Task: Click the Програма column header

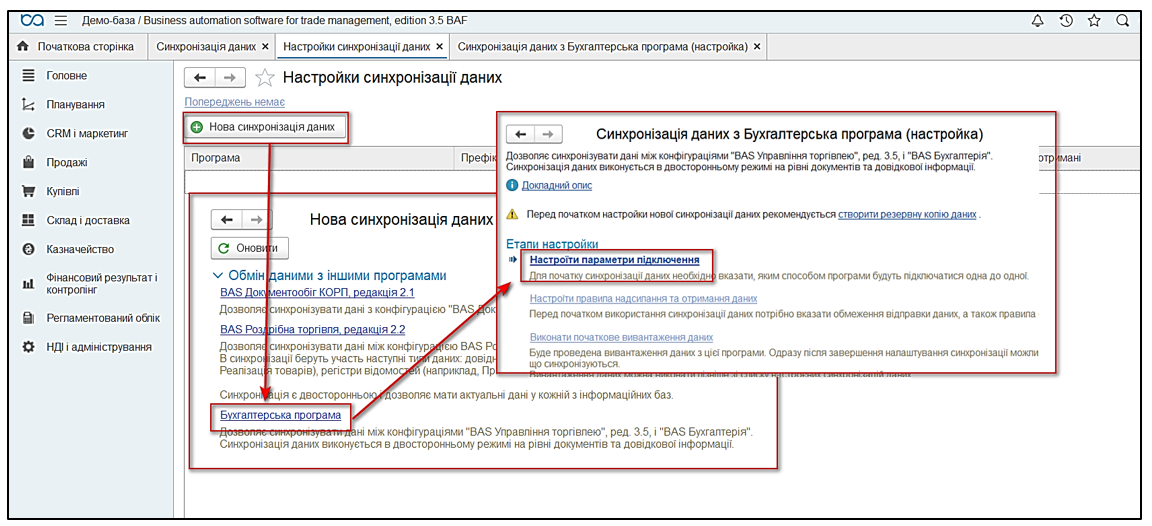Action: click(320, 158)
